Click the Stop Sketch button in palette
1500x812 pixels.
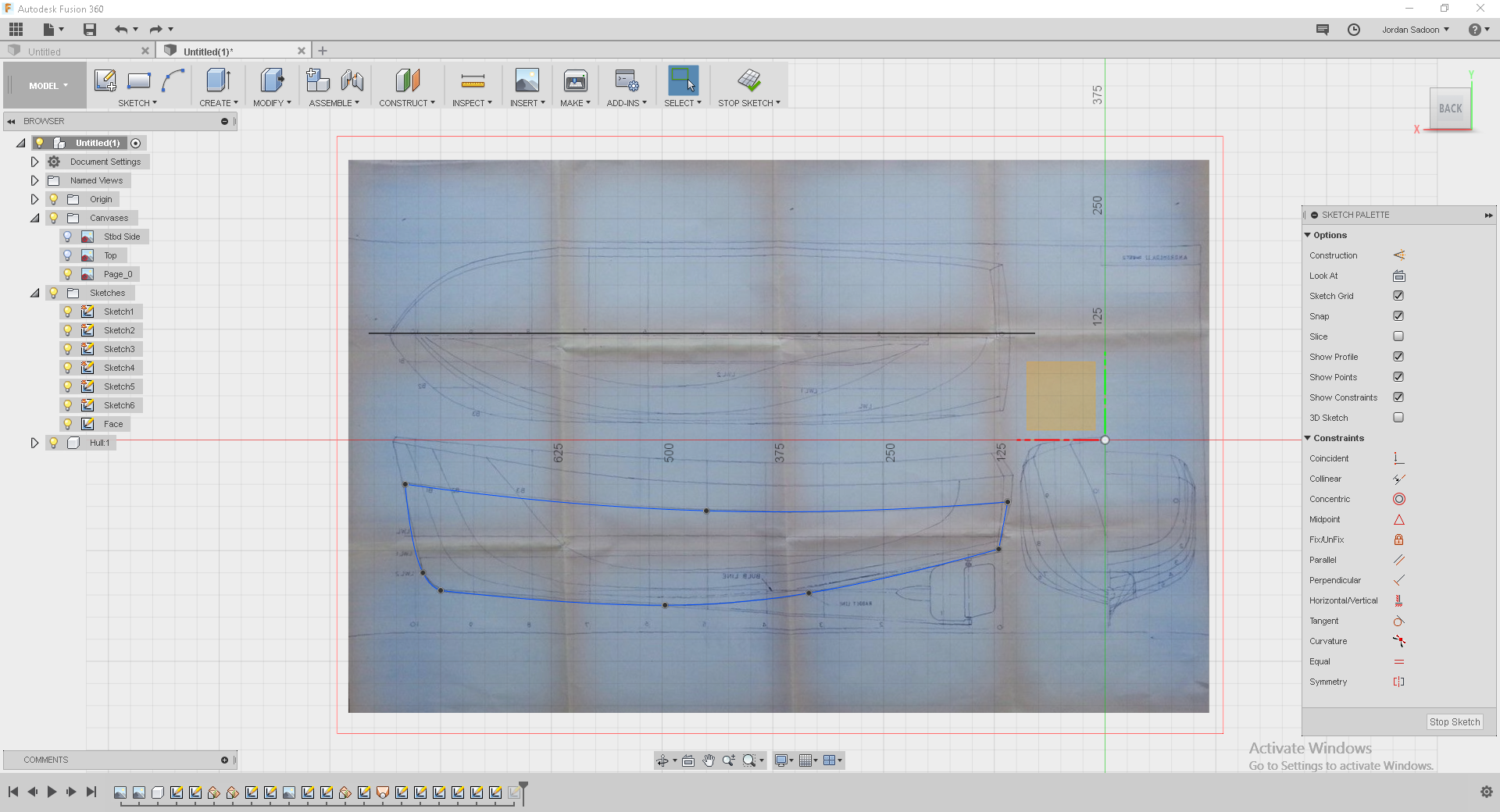[x=1454, y=722]
